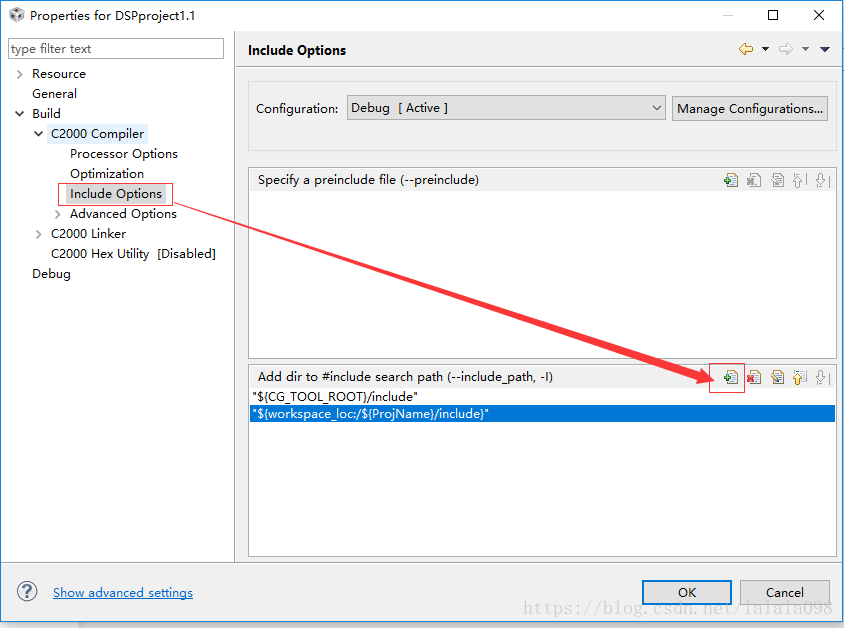
Task: Open Advanced Options page
Action: pyautogui.click(x=123, y=214)
